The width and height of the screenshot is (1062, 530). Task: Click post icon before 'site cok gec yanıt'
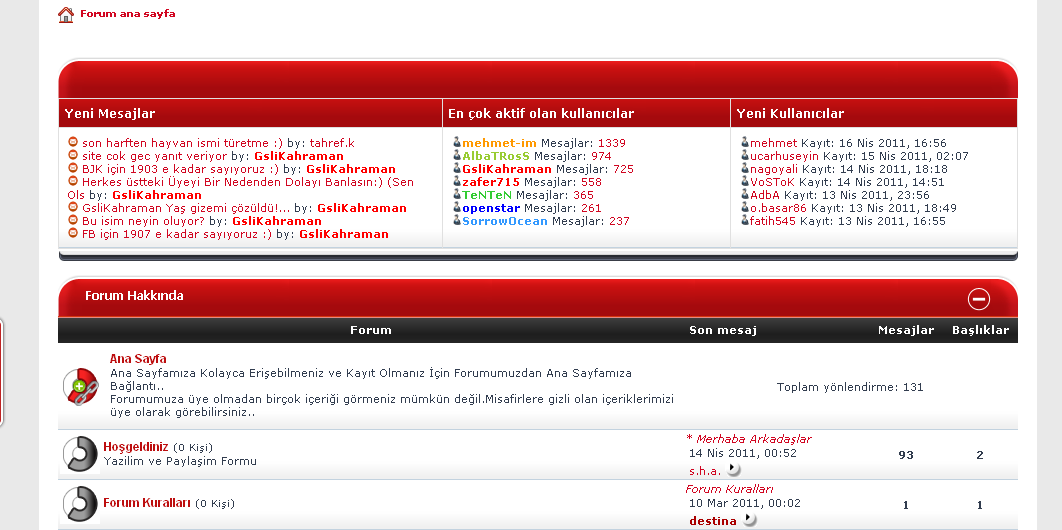[x=73, y=155]
